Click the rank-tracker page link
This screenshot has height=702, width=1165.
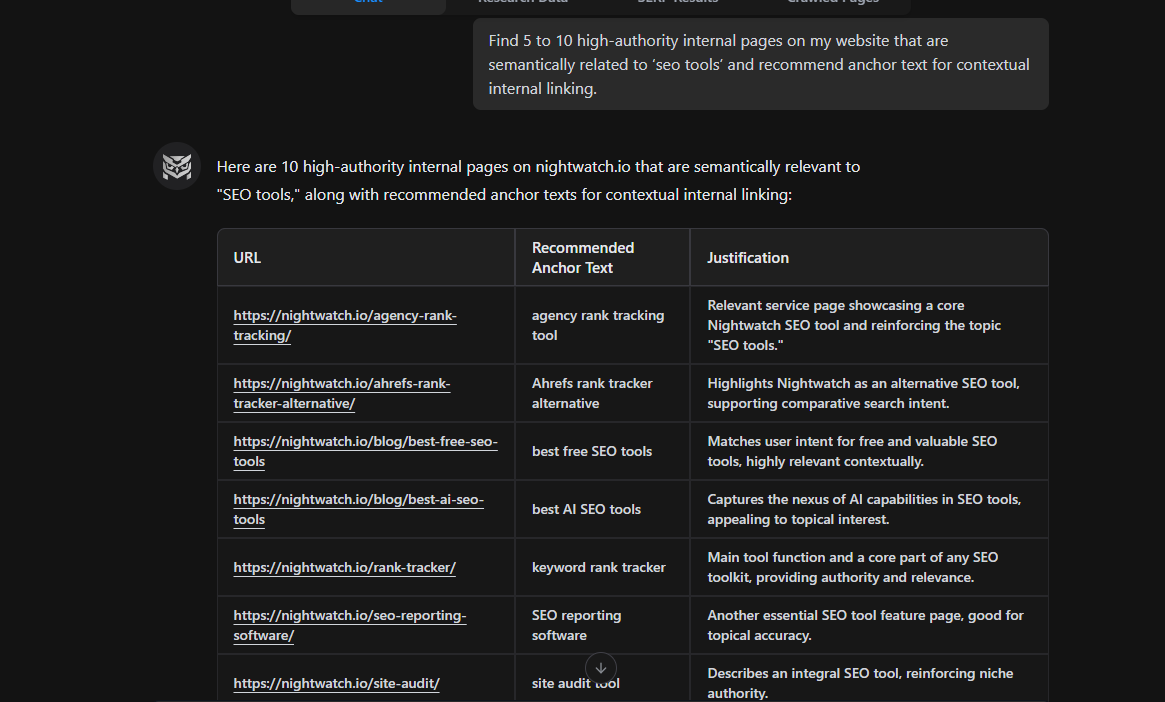click(x=344, y=567)
